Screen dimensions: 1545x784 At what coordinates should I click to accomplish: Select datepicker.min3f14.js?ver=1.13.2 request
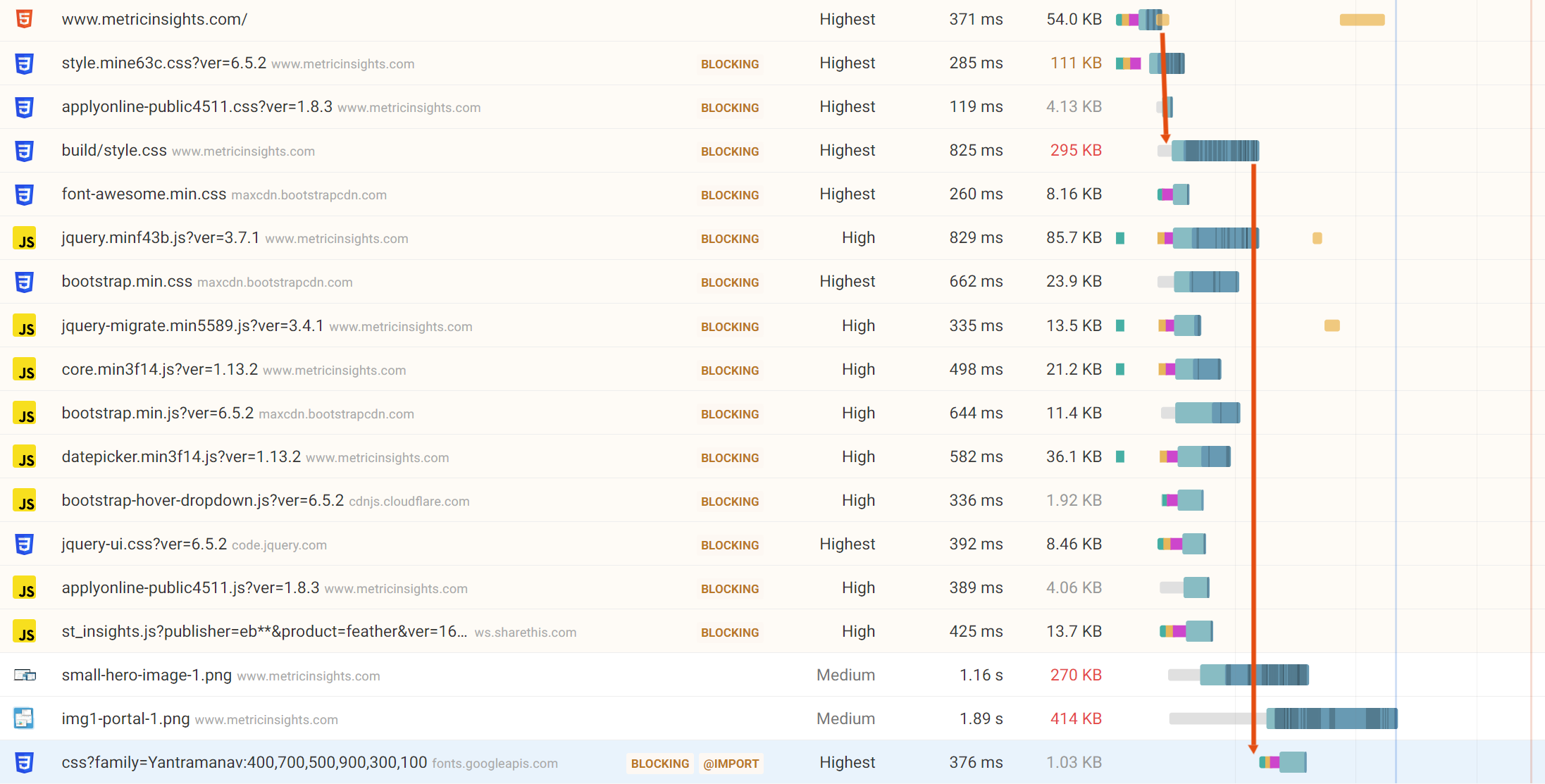[182, 456]
